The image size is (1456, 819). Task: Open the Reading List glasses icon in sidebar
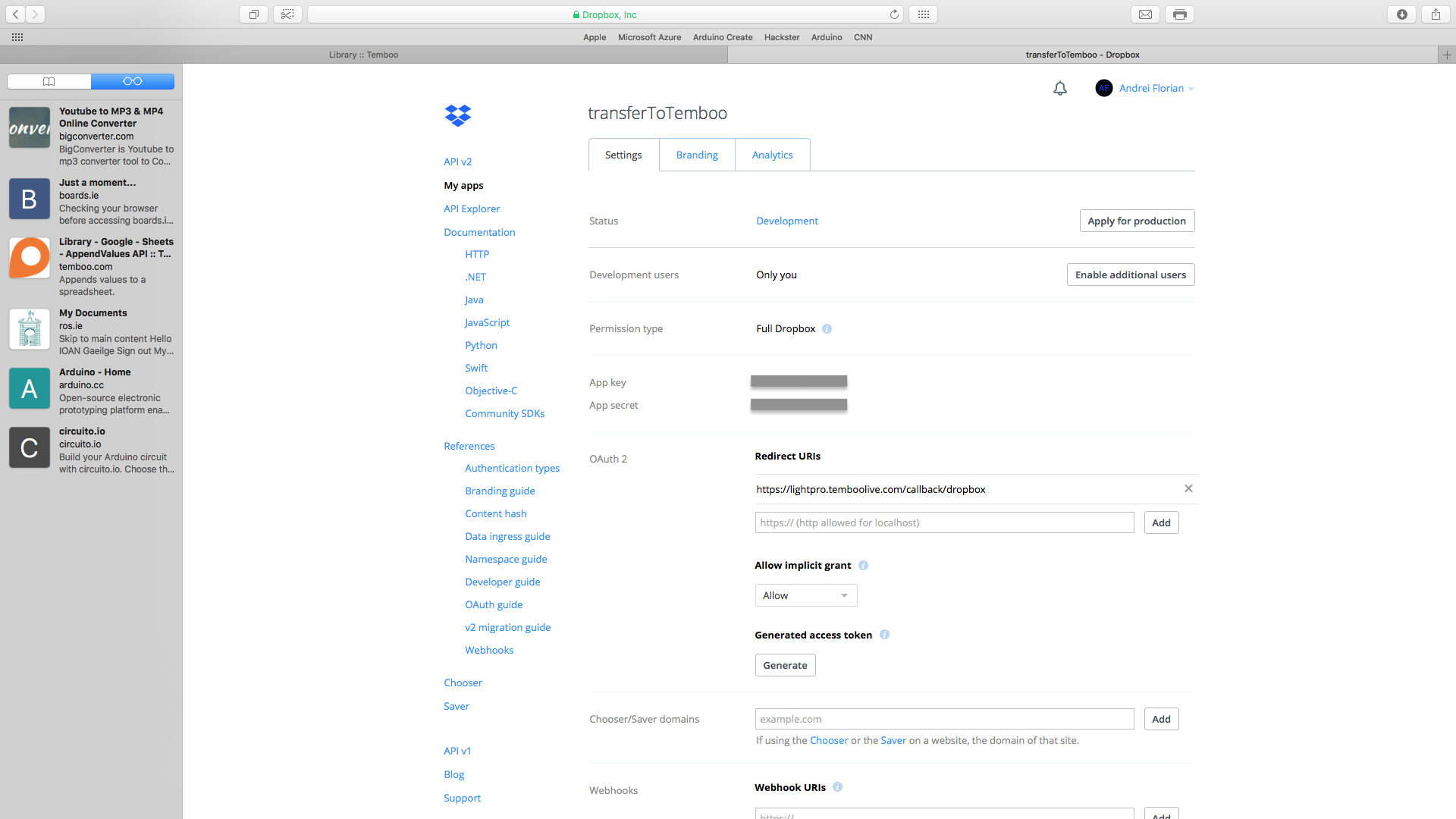133,81
